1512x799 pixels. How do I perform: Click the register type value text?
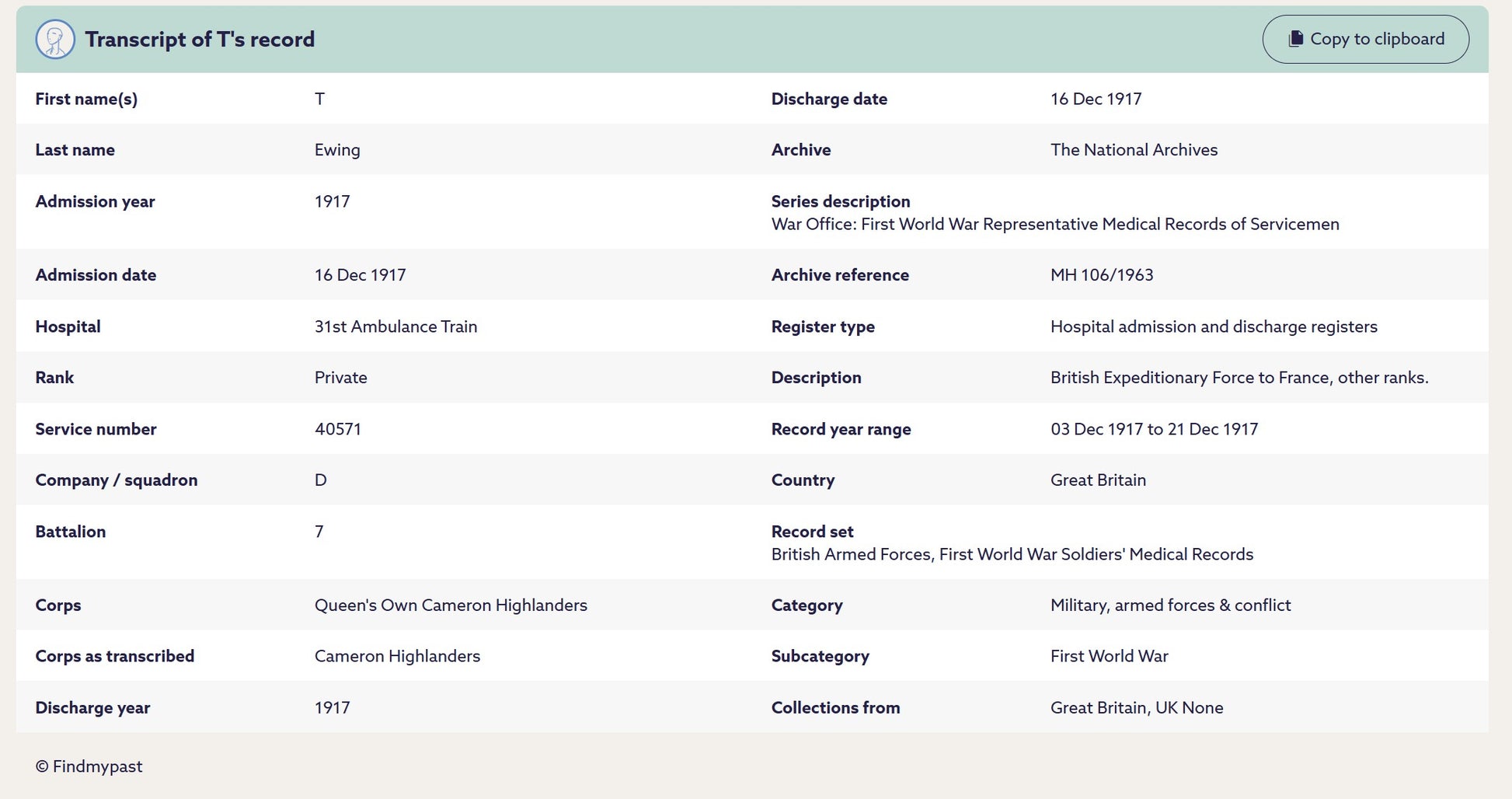[1214, 326]
